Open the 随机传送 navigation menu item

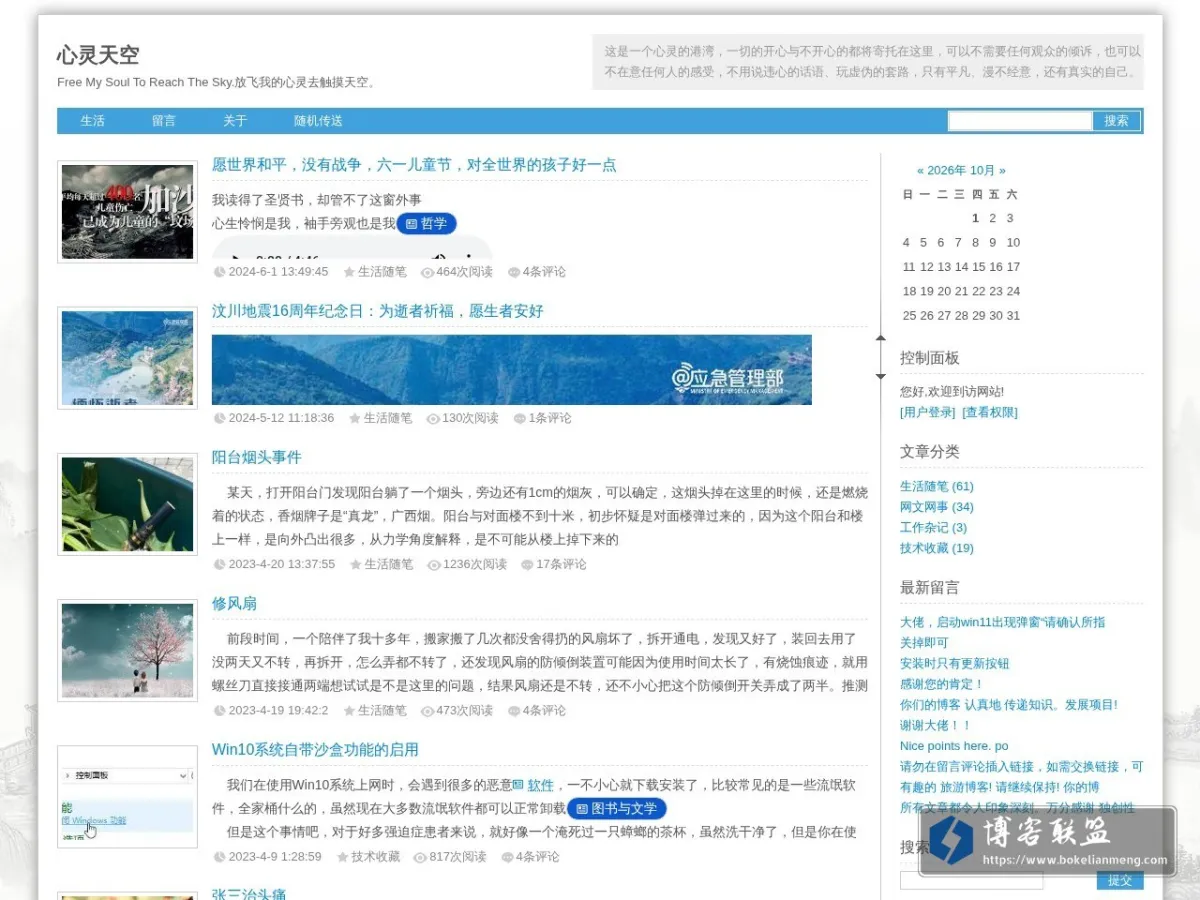(x=318, y=120)
